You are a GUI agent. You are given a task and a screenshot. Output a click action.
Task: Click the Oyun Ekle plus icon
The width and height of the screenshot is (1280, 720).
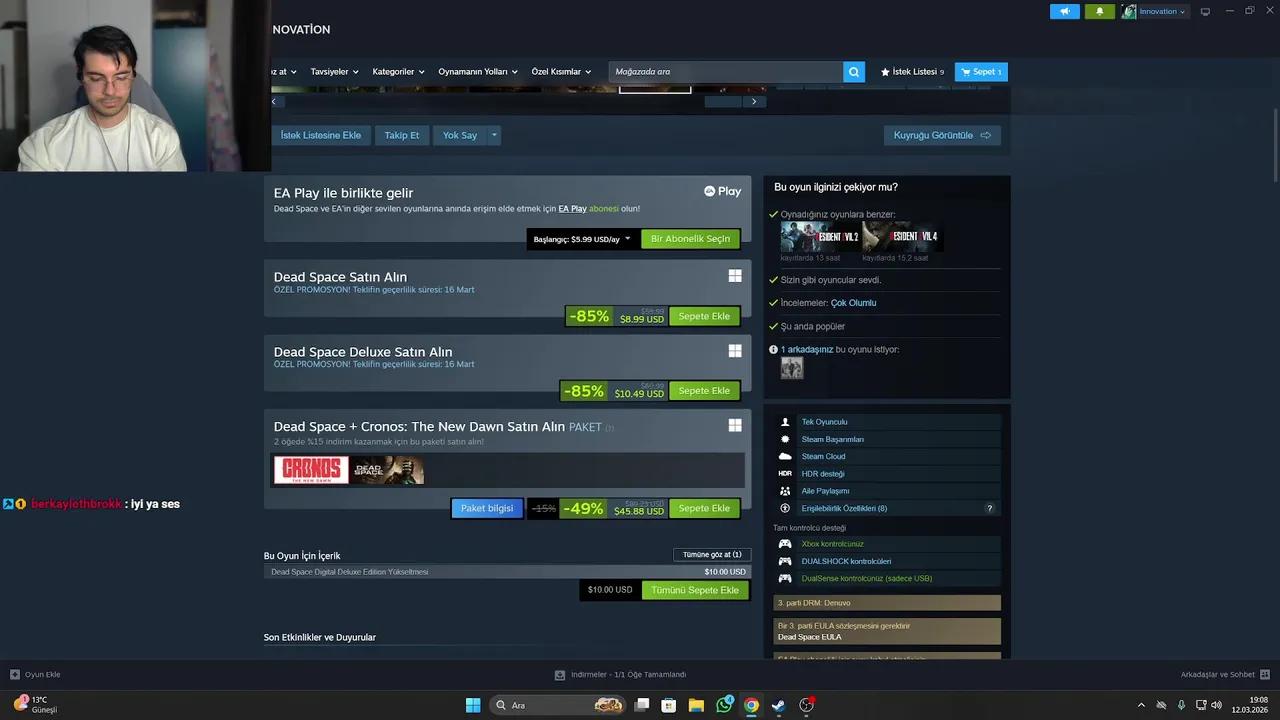pyautogui.click(x=15, y=674)
